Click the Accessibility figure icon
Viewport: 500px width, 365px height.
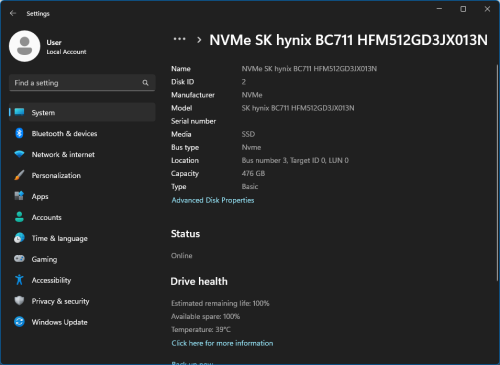click(x=19, y=280)
